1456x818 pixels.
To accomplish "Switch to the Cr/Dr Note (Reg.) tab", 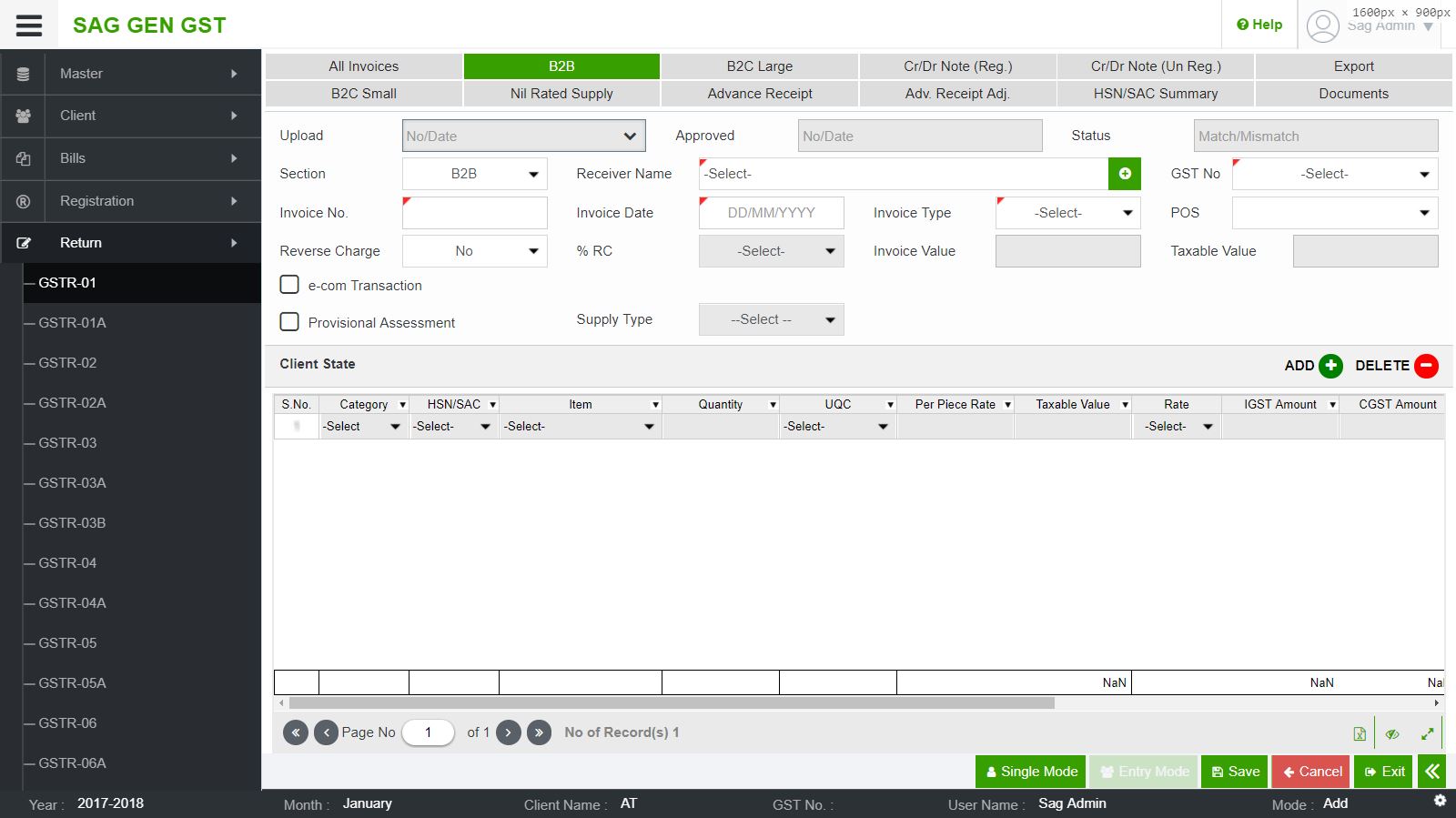I will tap(958, 66).
